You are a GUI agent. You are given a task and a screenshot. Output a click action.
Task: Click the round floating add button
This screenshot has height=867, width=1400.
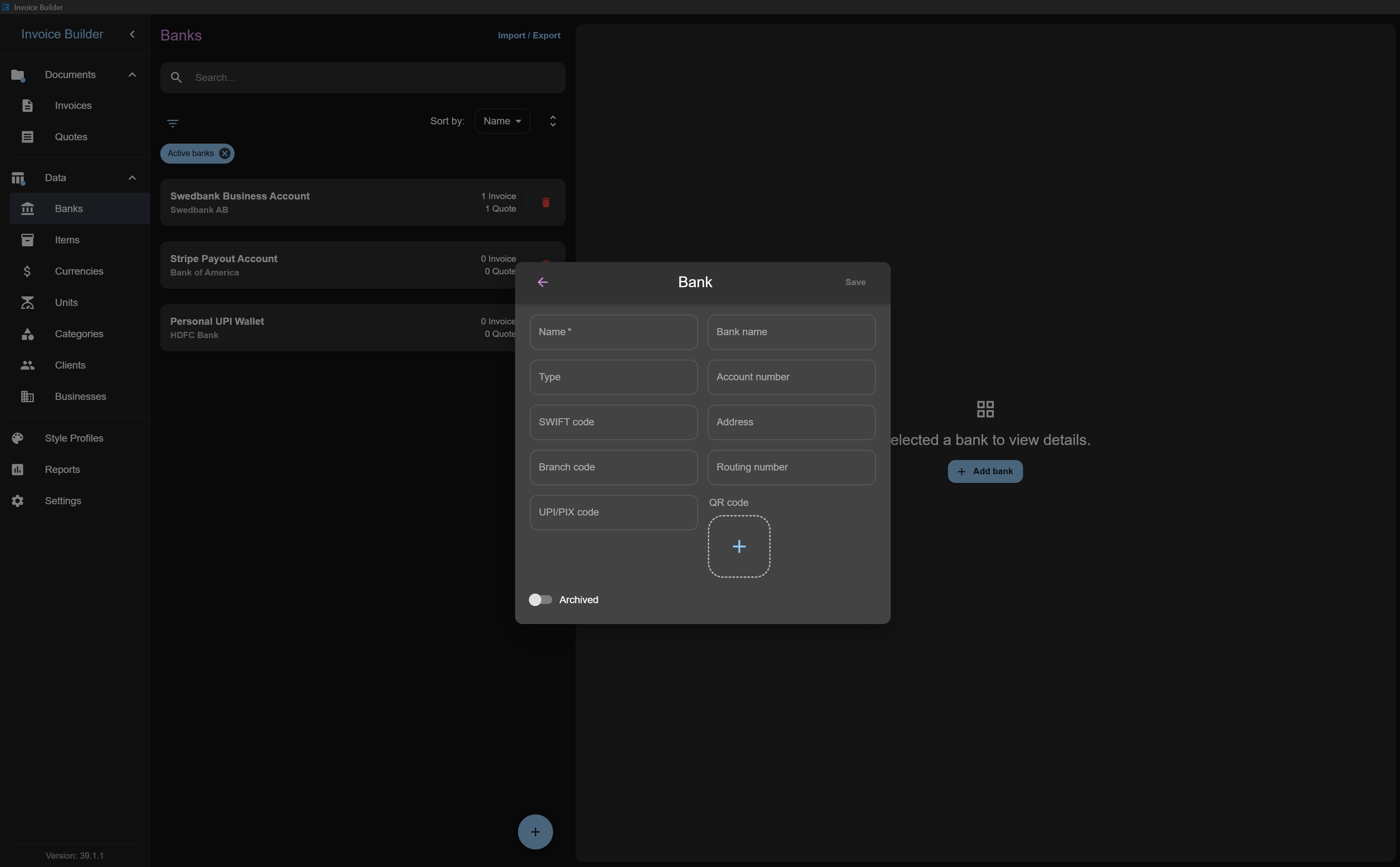pos(536,832)
